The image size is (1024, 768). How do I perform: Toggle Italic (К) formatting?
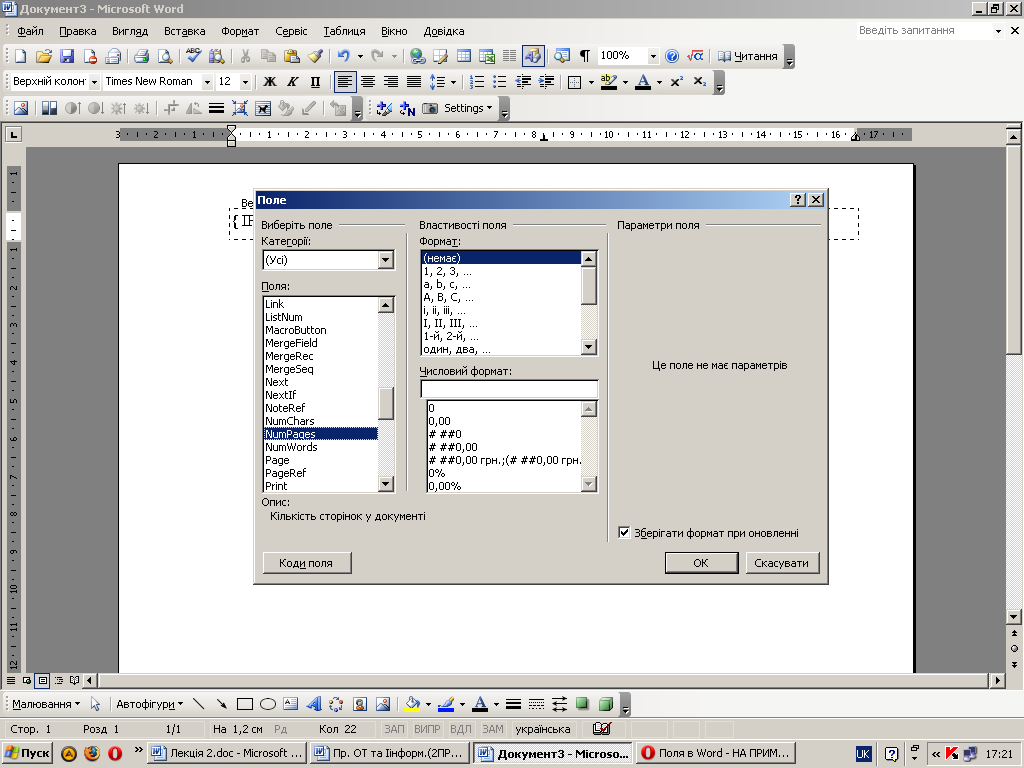point(293,82)
